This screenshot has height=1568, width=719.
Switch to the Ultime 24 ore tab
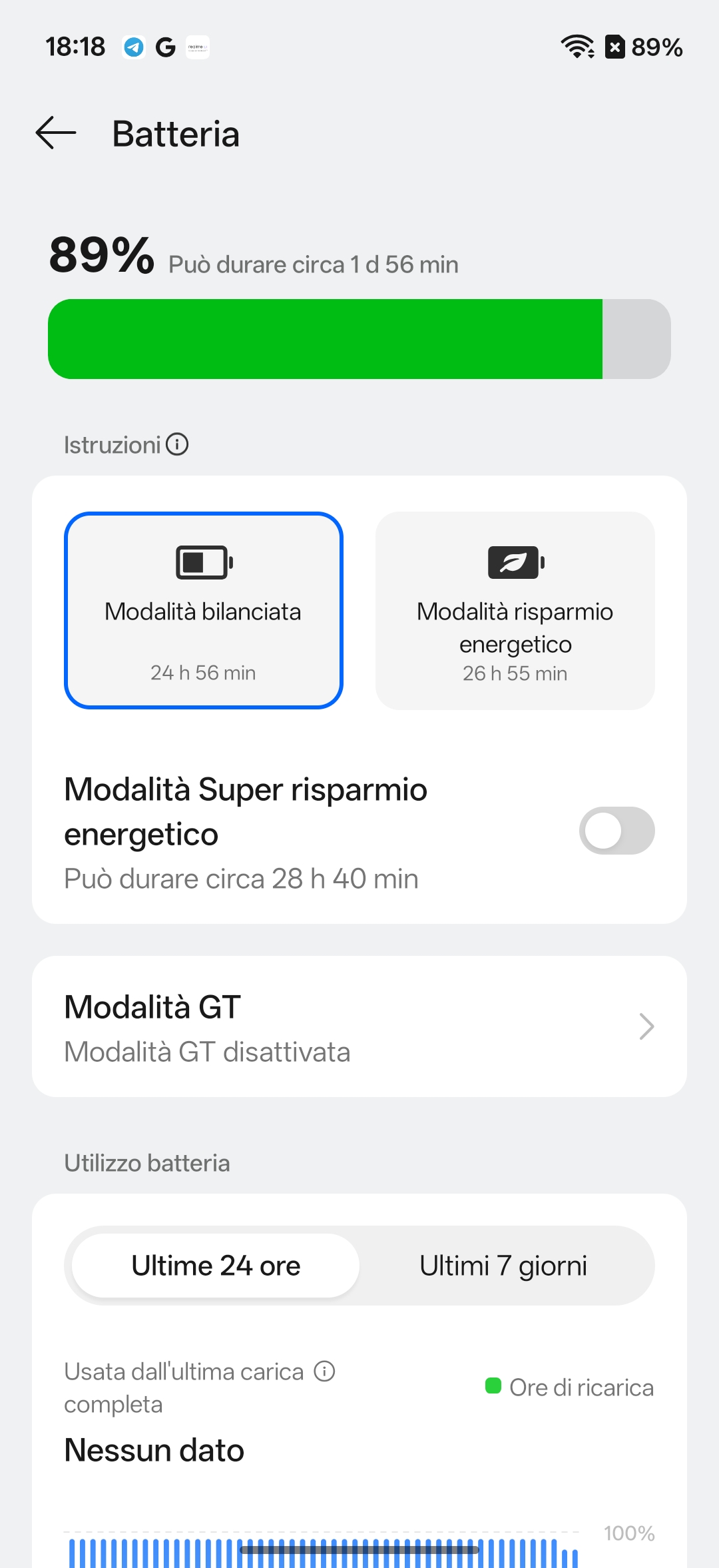tap(216, 1266)
